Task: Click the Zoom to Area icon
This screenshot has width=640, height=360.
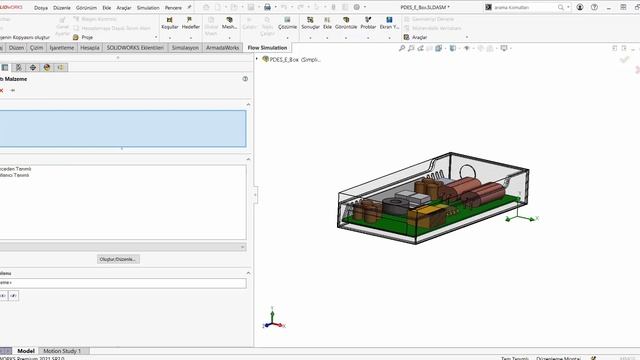Action: coord(411,48)
